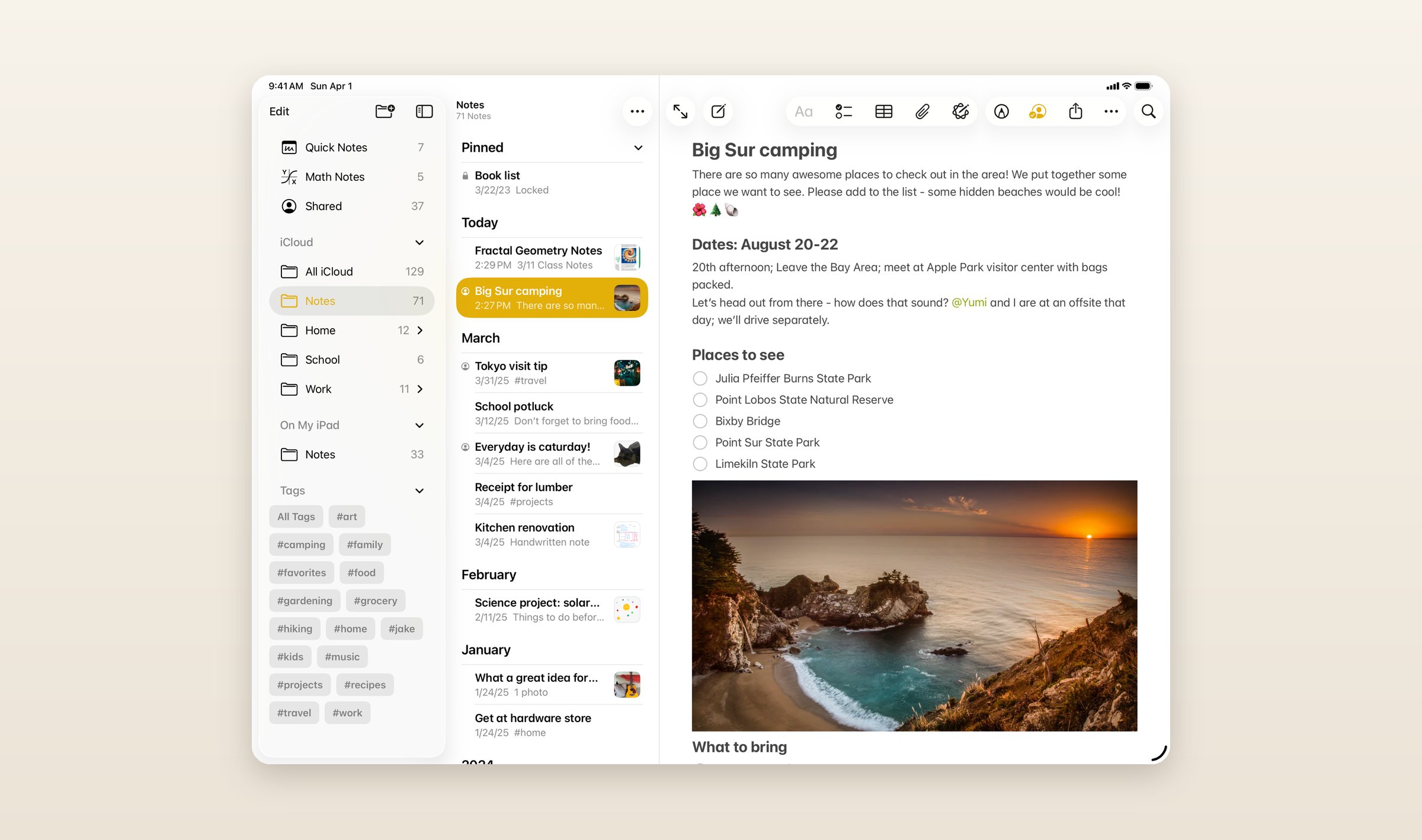Open the All iCloud folder

click(x=352, y=271)
